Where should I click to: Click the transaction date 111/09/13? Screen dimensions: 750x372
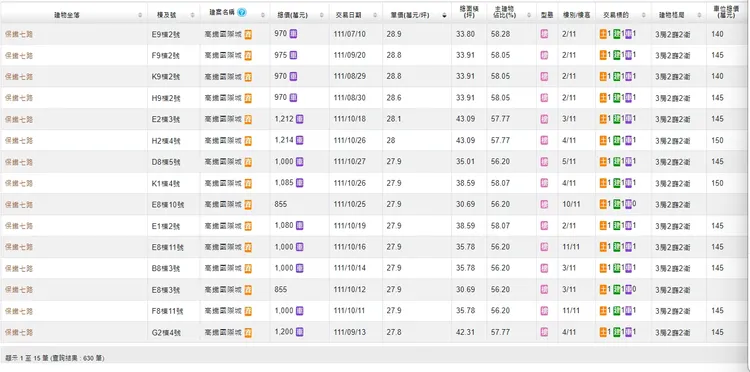pos(350,332)
